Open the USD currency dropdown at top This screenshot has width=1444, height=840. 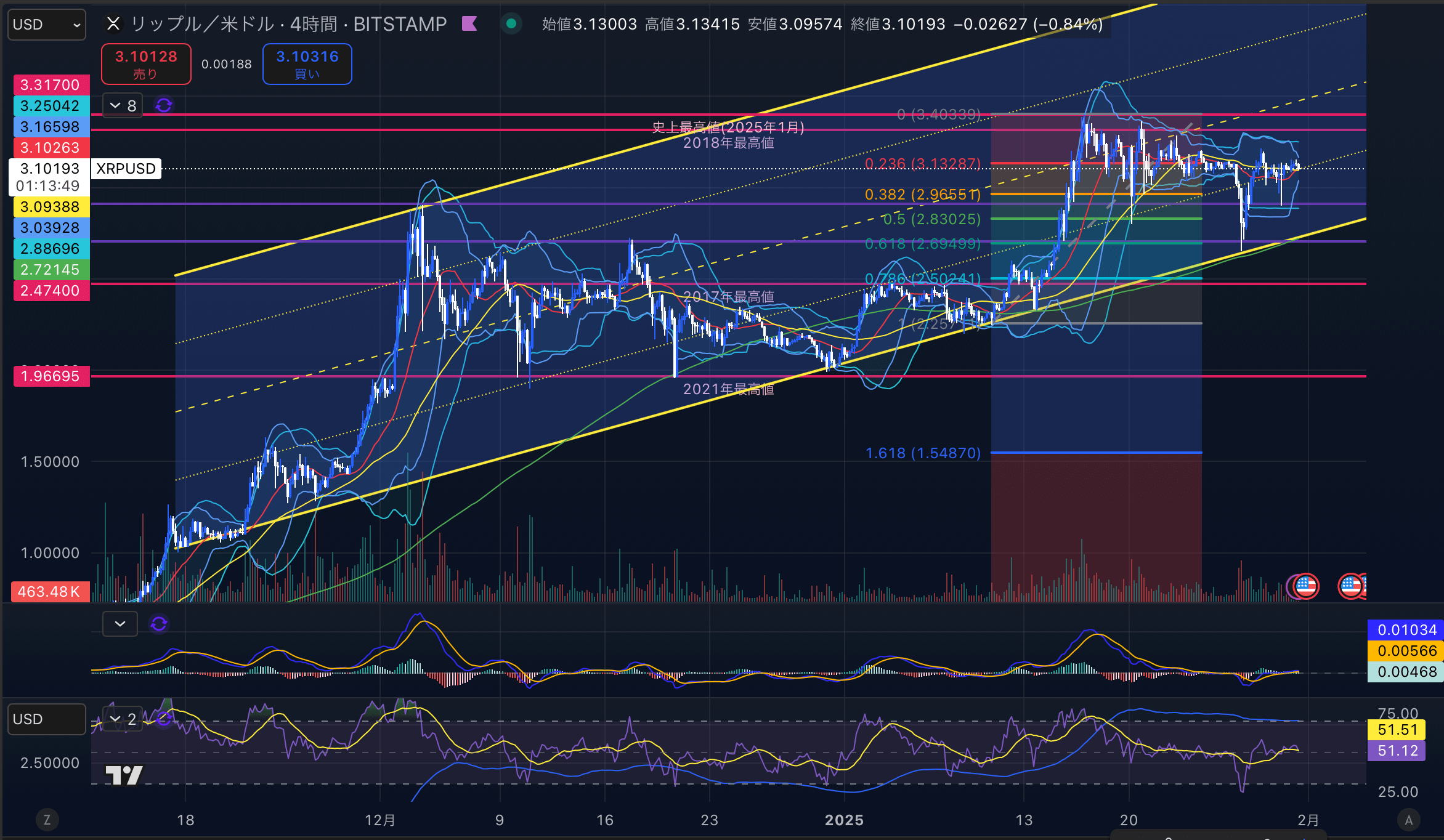point(46,25)
